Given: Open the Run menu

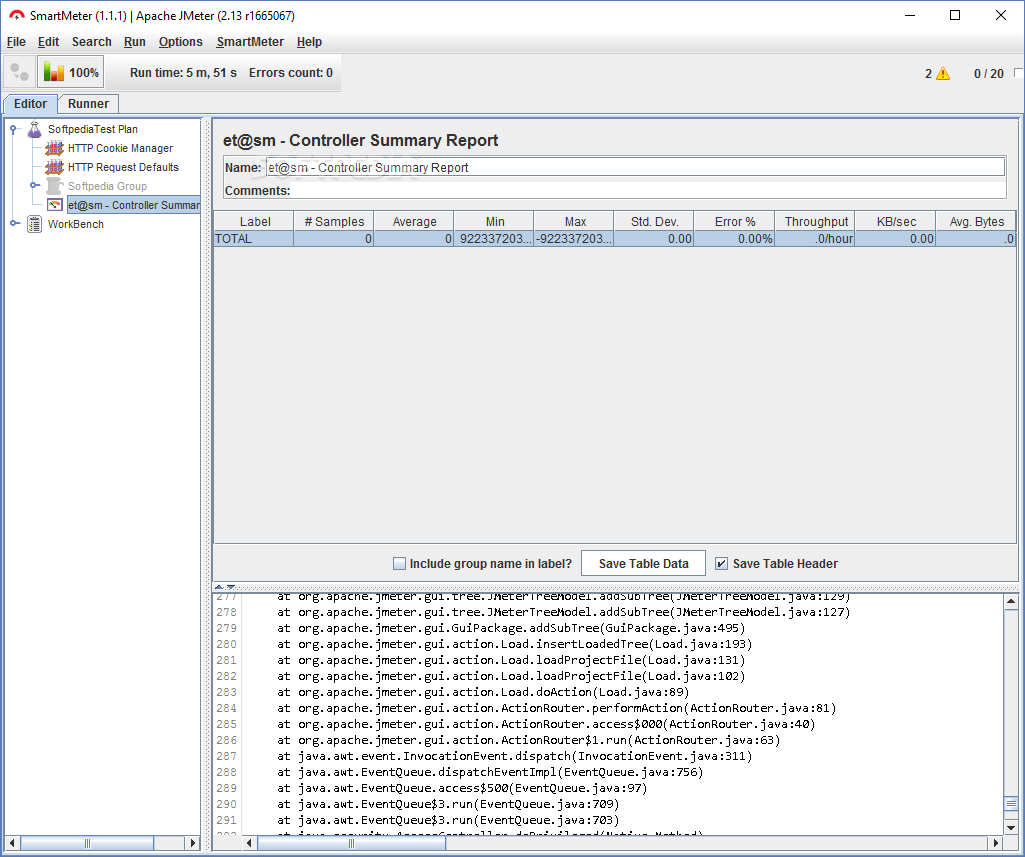Looking at the screenshot, I should tap(135, 42).
